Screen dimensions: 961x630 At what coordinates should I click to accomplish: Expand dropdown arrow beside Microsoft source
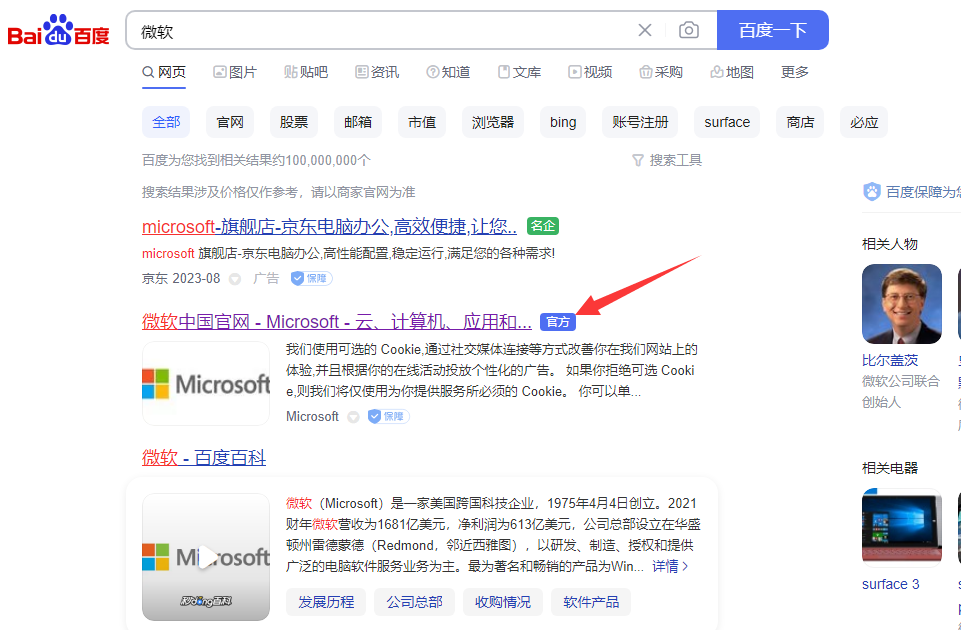click(x=353, y=417)
